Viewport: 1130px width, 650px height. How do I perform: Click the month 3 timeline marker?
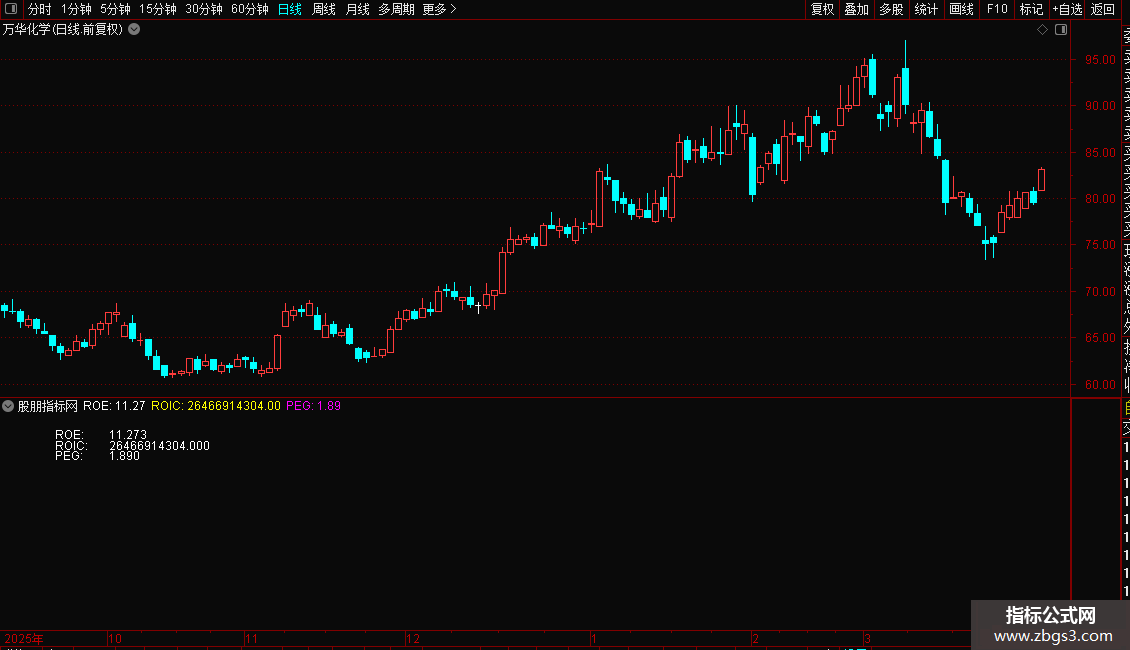click(868, 638)
